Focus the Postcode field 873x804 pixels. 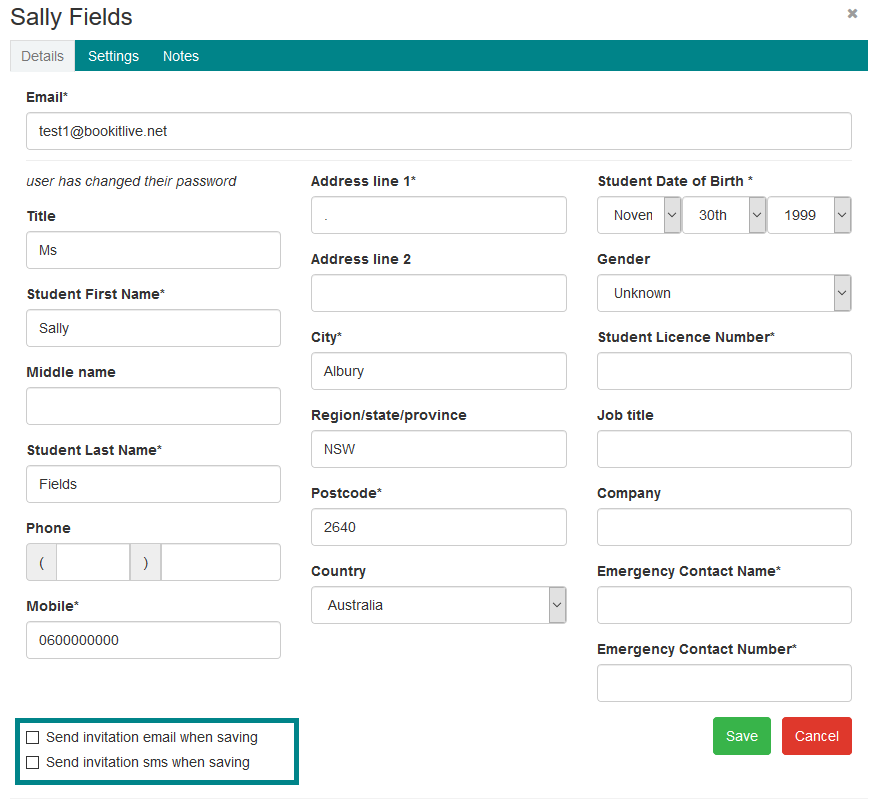click(439, 527)
